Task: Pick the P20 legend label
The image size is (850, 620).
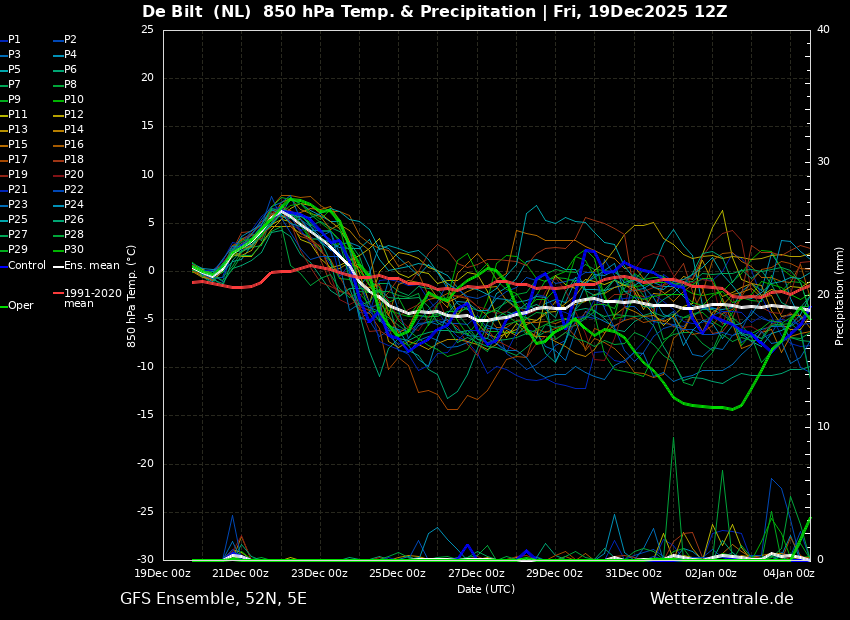Action: point(74,175)
